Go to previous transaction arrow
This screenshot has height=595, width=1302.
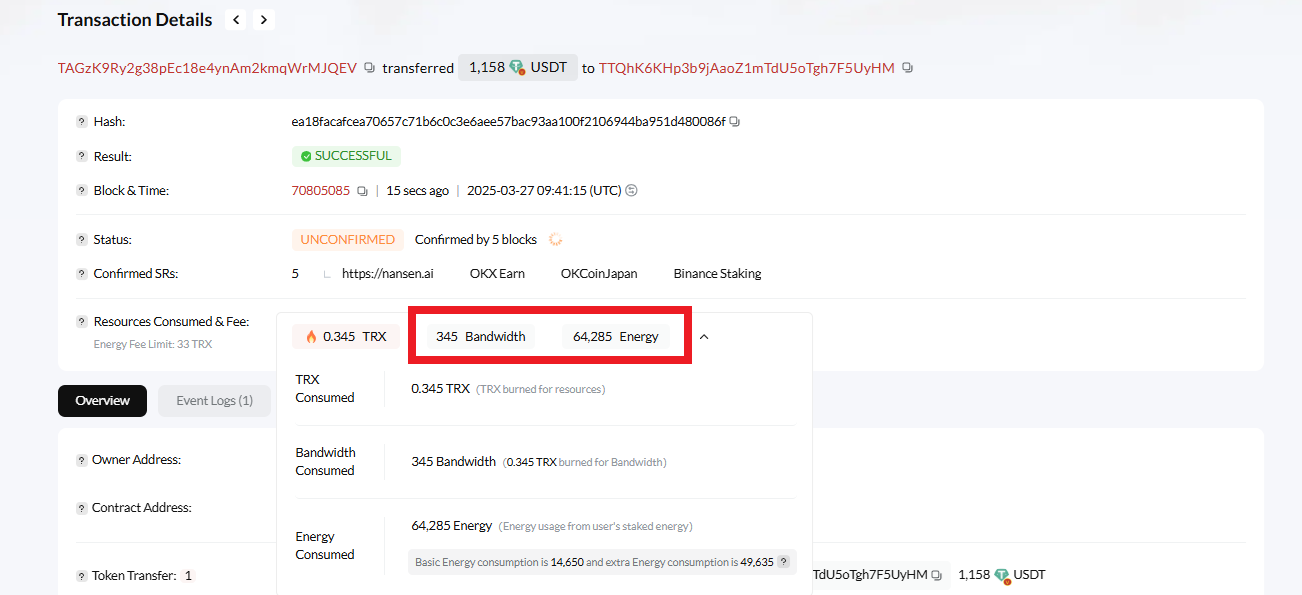pyautogui.click(x=236, y=19)
